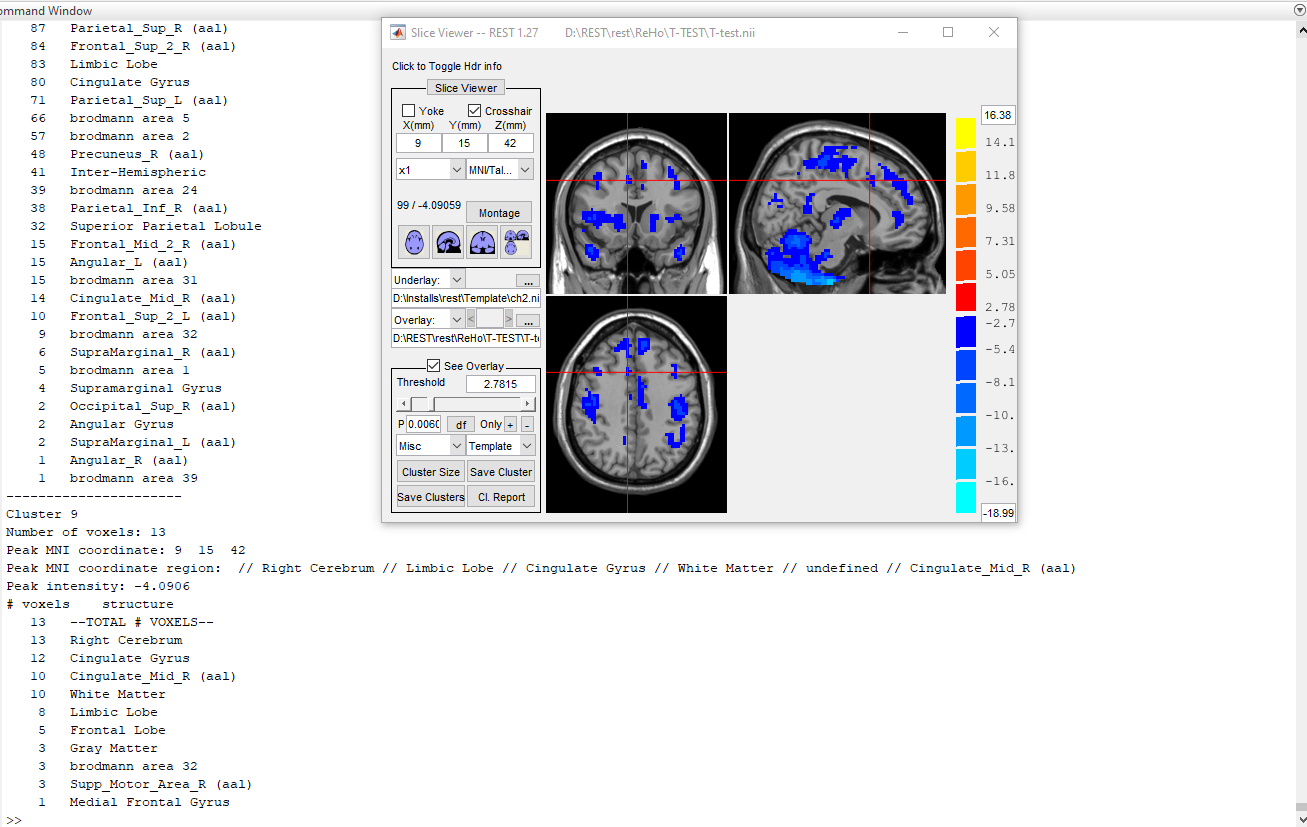
Task: Click the Threshold value field 2.7815
Action: [x=500, y=384]
